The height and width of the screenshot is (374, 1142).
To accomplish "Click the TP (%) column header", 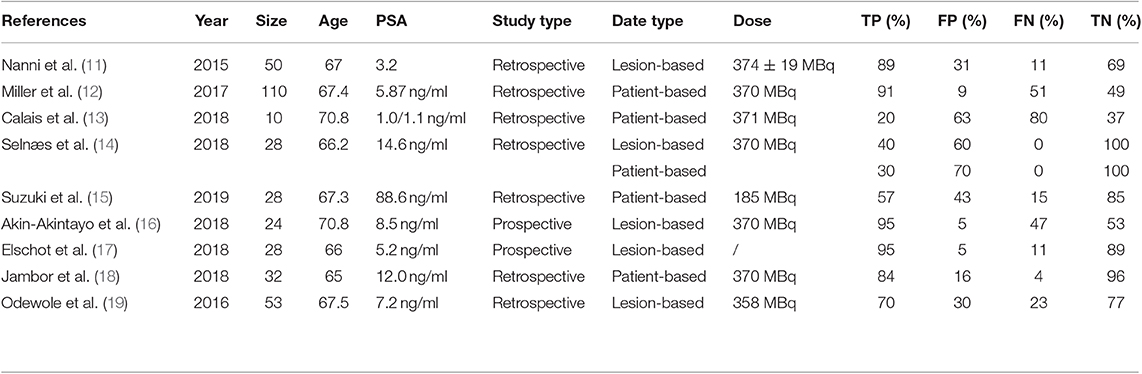I will tap(884, 21).
